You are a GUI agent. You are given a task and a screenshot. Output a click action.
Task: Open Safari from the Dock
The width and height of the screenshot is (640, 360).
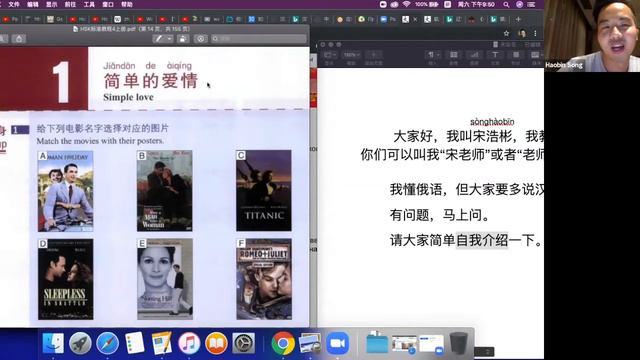[x=107, y=343]
